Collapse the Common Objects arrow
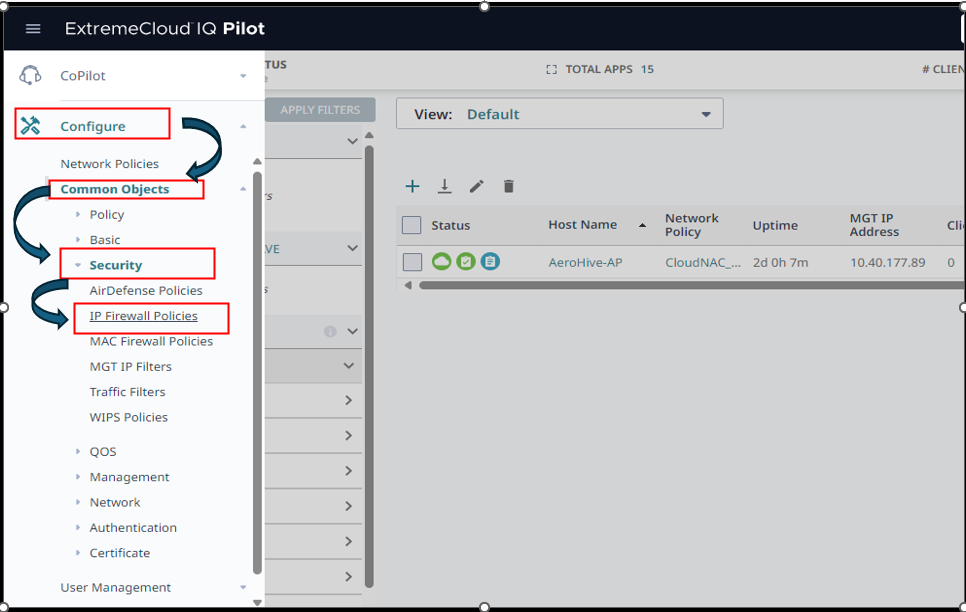This screenshot has height=612, width=966. 243,189
